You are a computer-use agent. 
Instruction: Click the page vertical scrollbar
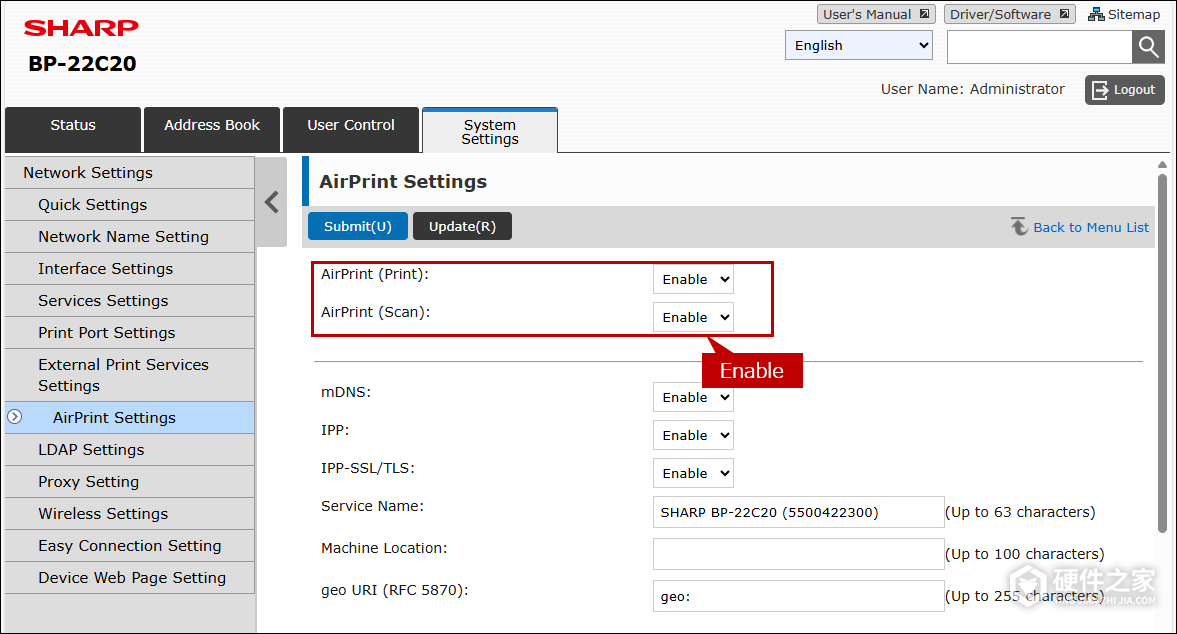tap(1162, 353)
